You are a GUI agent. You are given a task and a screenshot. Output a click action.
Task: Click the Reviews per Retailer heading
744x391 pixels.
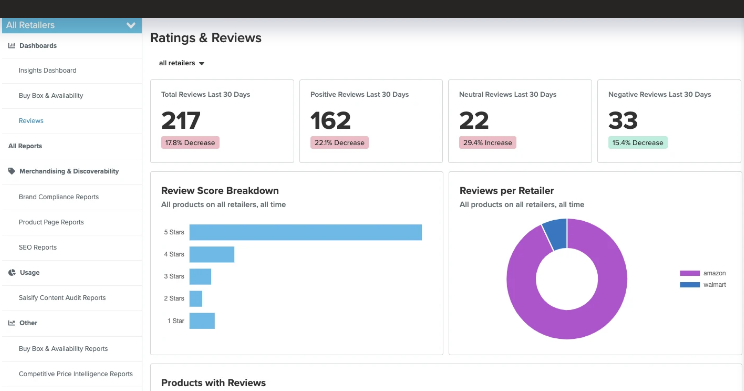506,191
